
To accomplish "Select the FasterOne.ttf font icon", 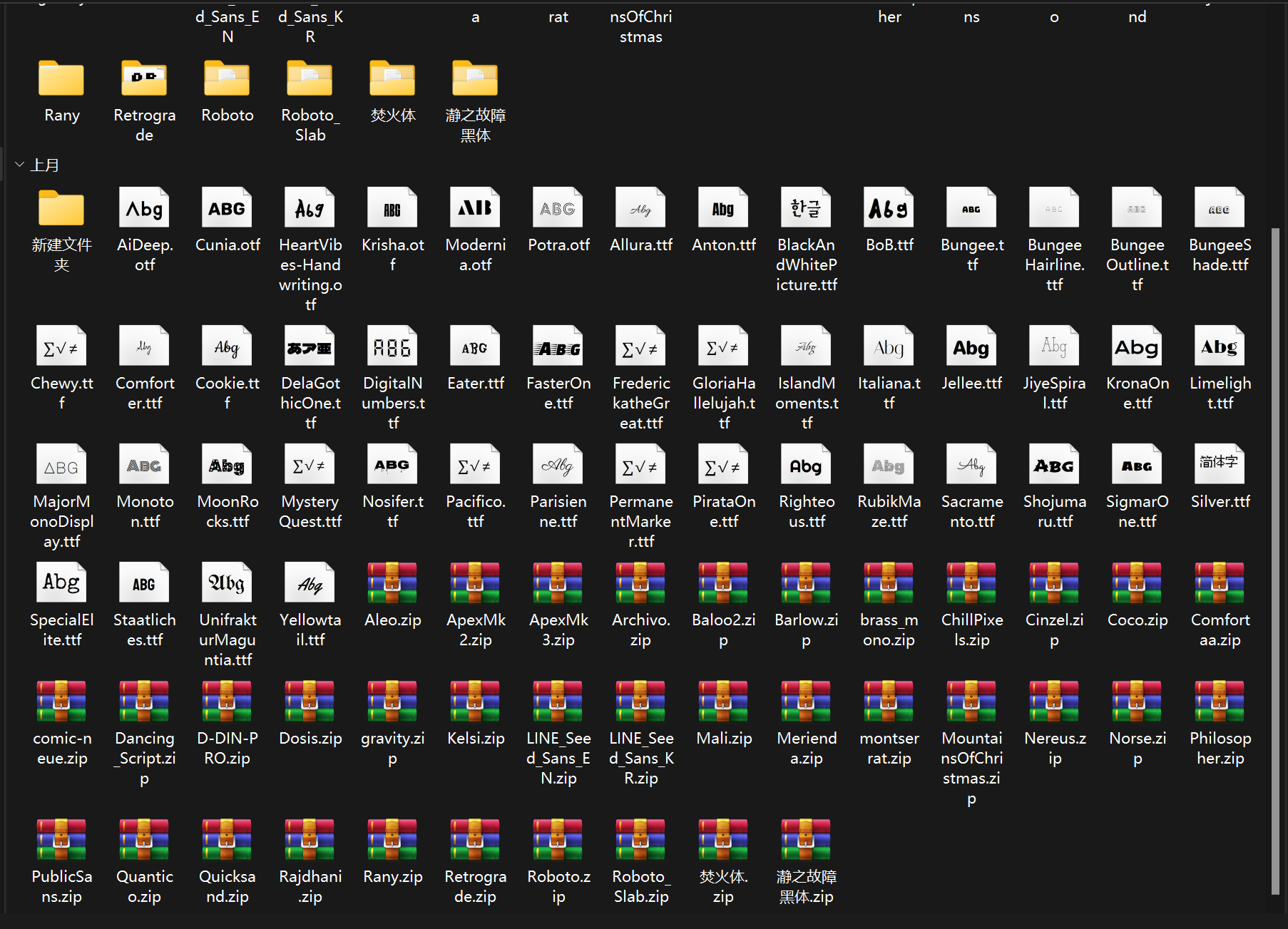I will pos(558,347).
